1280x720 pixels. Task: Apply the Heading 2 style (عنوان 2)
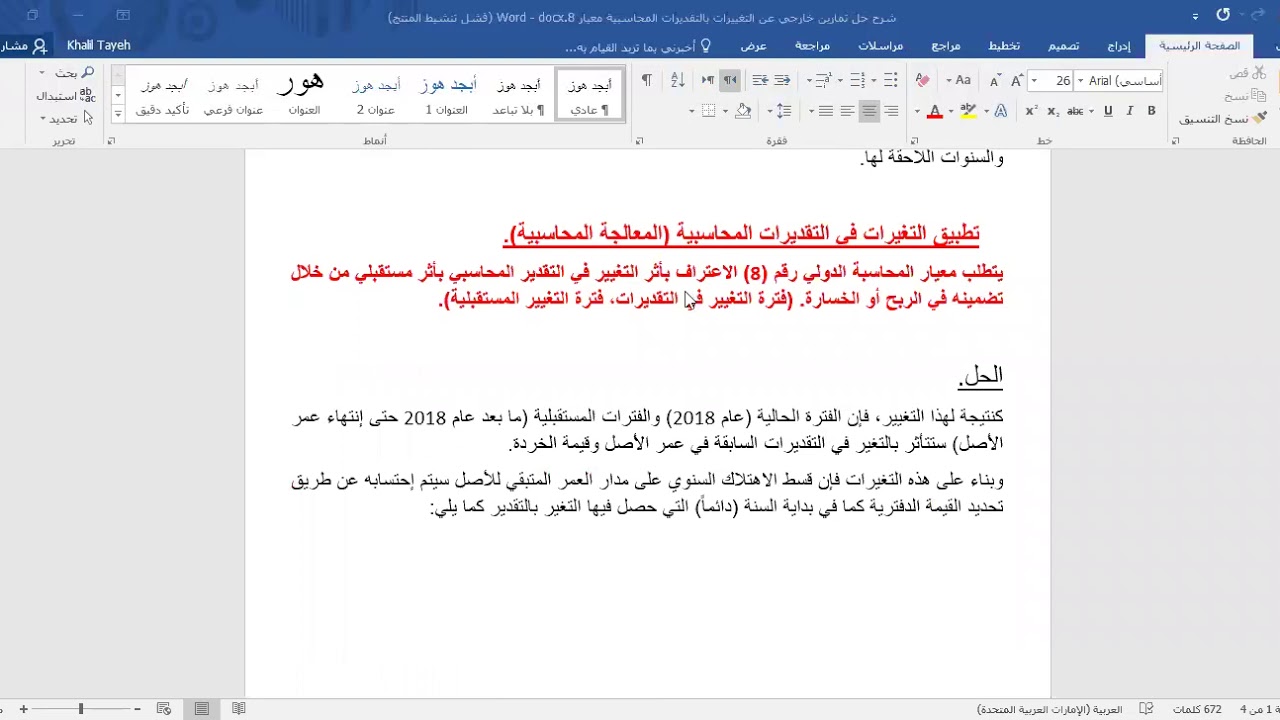point(376,95)
